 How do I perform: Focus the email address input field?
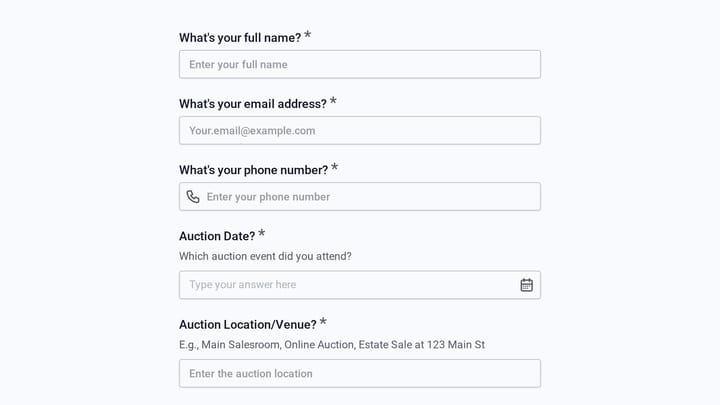pyautogui.click(x=360, y=130)
